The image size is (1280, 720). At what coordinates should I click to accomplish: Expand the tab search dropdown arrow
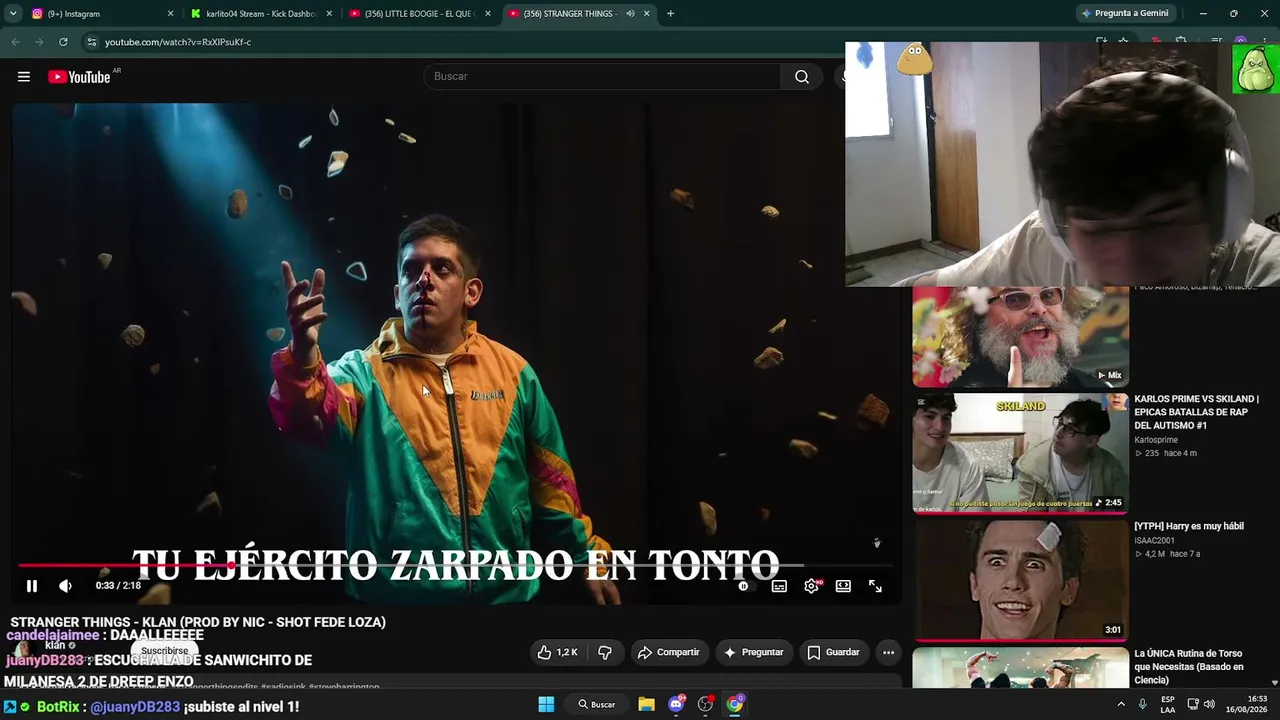pos(13,14)
